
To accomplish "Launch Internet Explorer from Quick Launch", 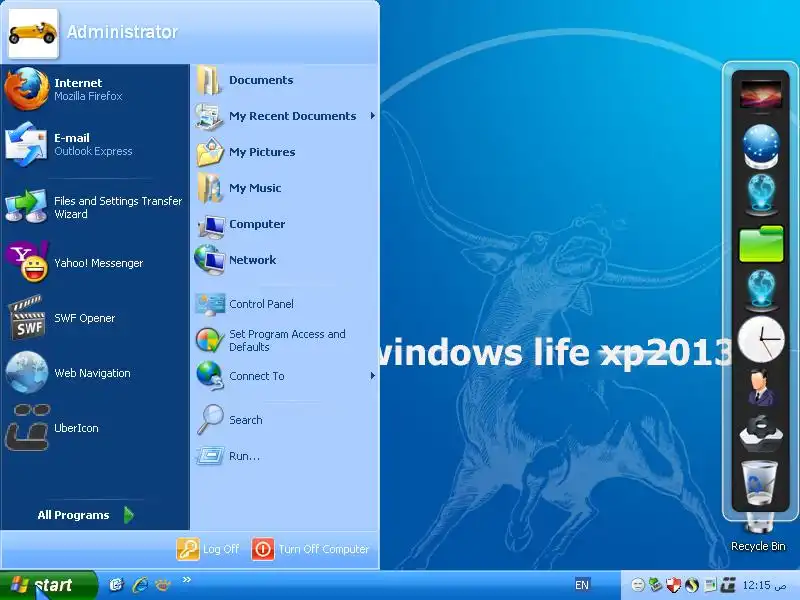I will pyautogui.click(x=140, y=585).
